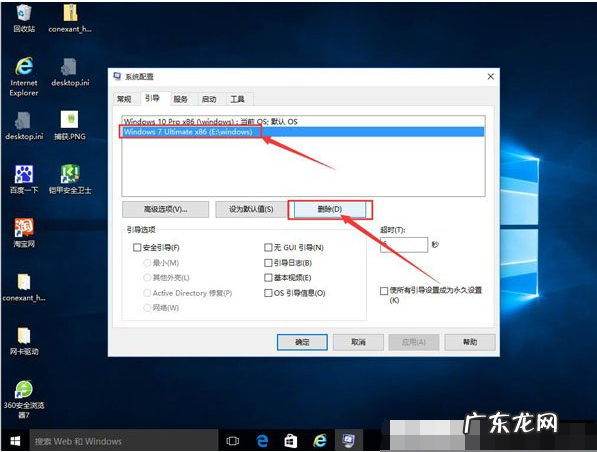This screenshot has height=452, width=597.
Task: Open the 启动 tab
Action: (x=209, y=99)
